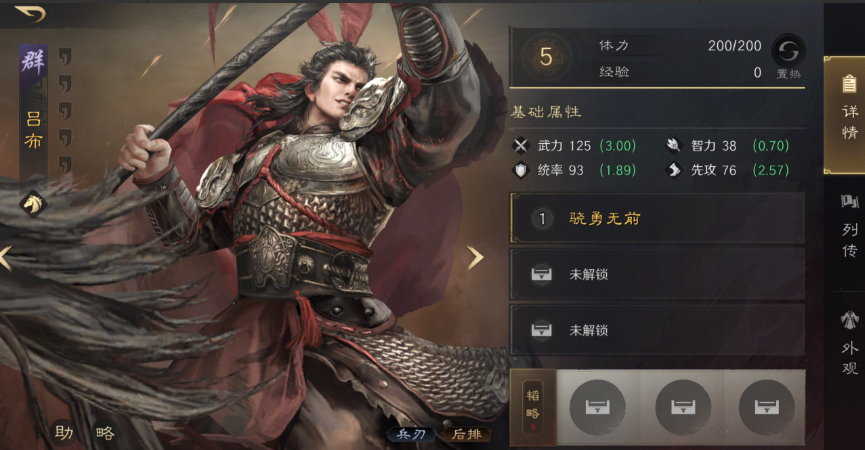Tap the horse troop type icon
Image resolution: width=865 pixels, height=450 pixels.
[x=34, y=205]
